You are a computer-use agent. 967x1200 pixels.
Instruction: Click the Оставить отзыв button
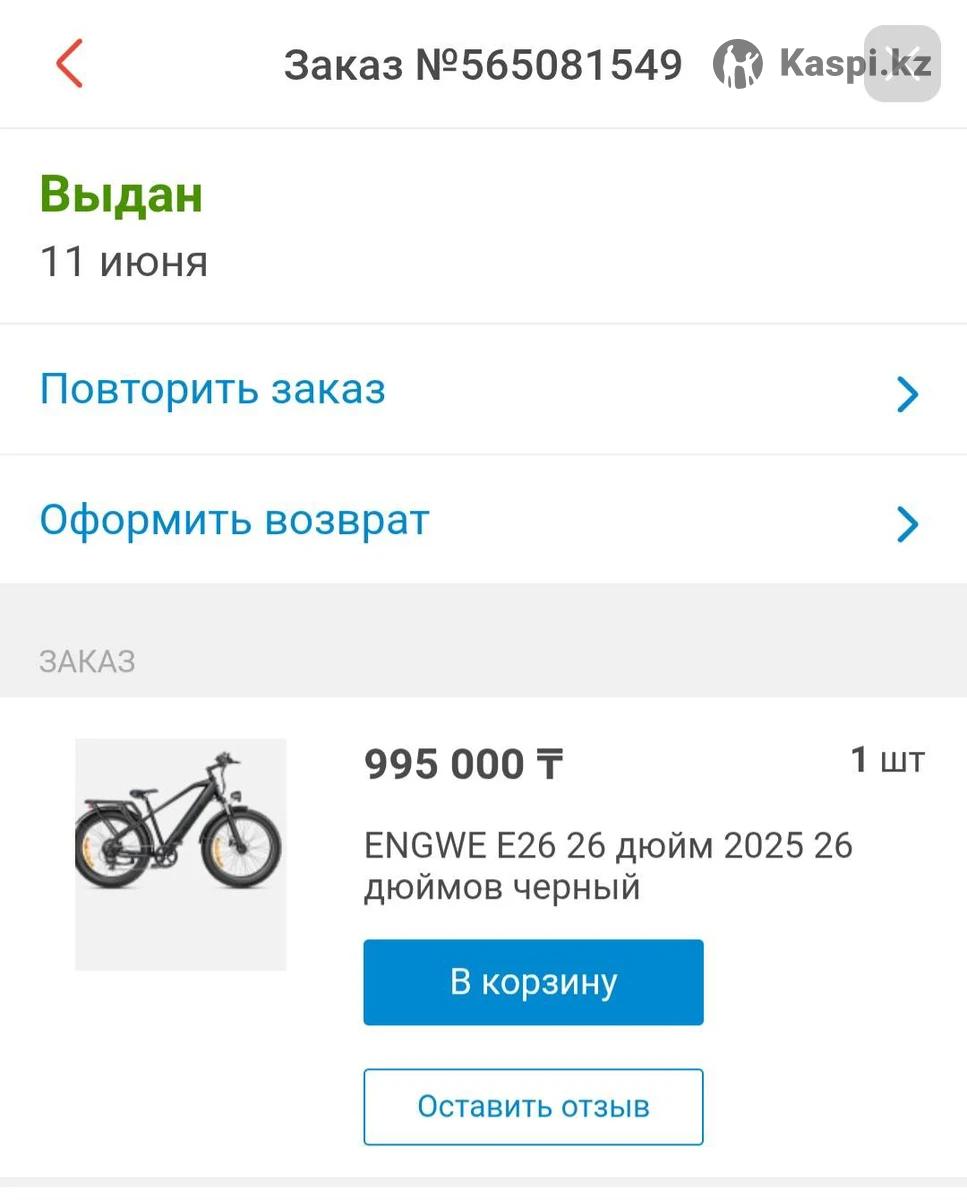click(x=533, y=1106)
